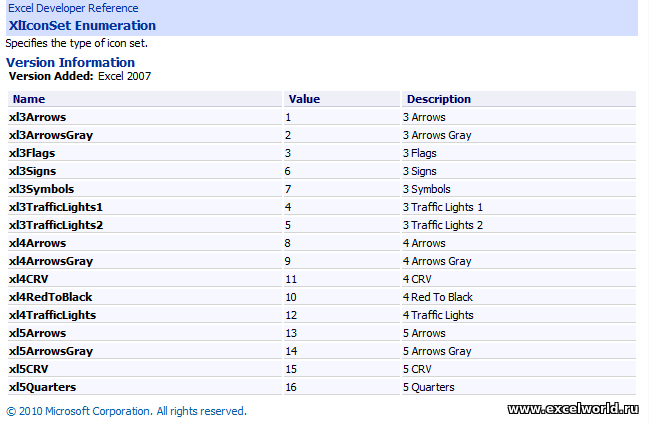The width and height of the screenshot is (649, 424).
Task: Click the Description column header
Action: click(439, 99)
